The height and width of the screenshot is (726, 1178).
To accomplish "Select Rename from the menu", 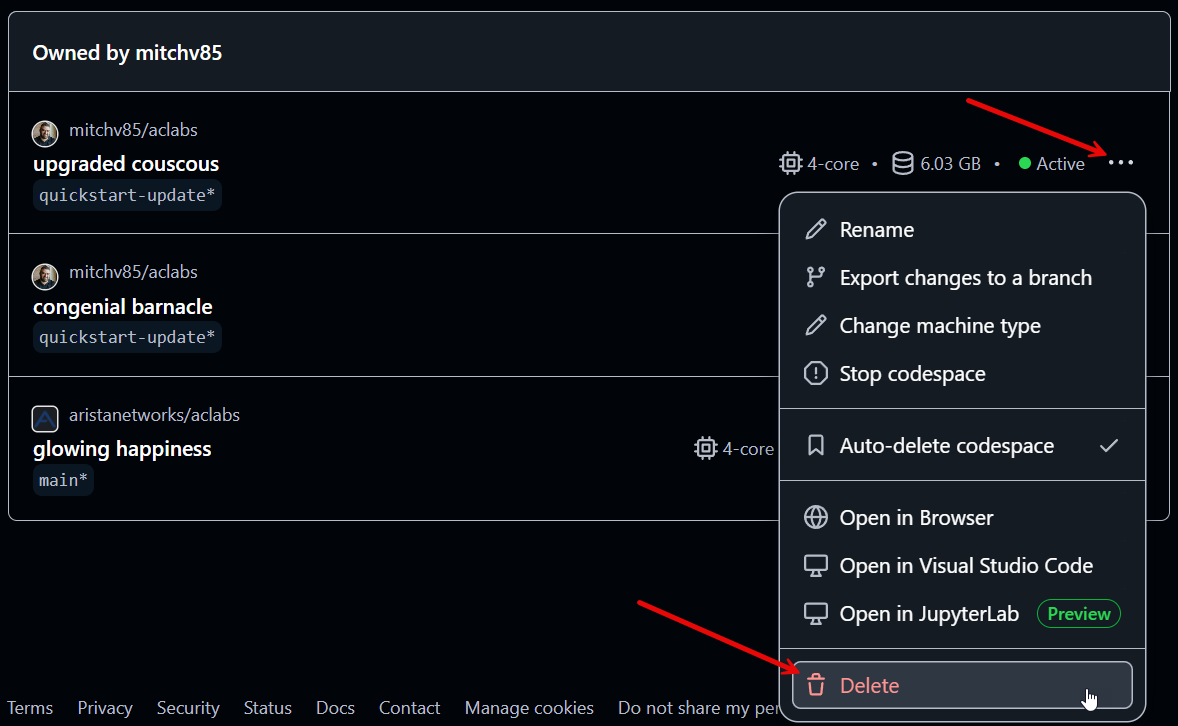I will coord(962,229).
